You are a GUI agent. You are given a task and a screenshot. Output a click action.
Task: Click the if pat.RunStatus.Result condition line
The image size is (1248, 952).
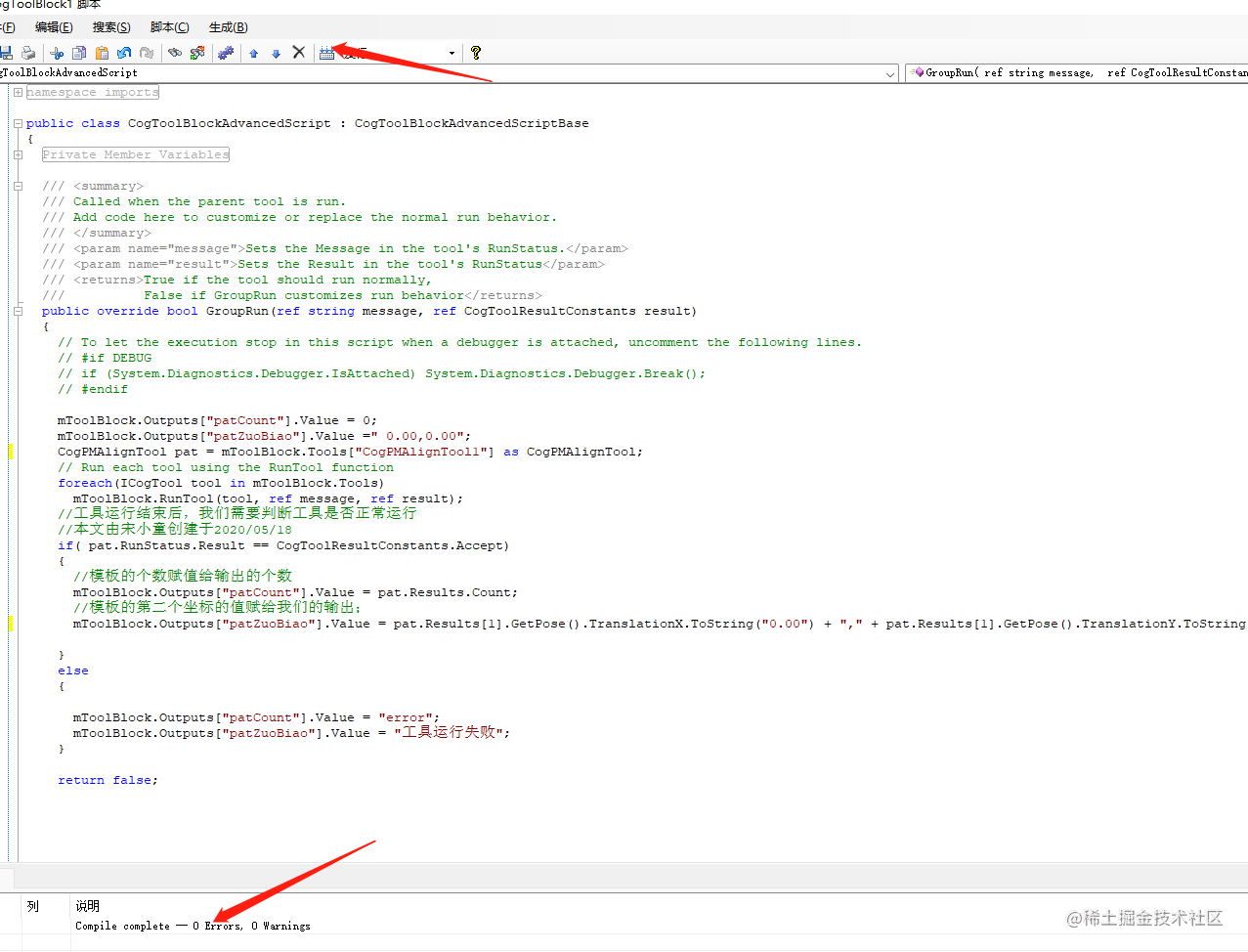click(283, 545)
